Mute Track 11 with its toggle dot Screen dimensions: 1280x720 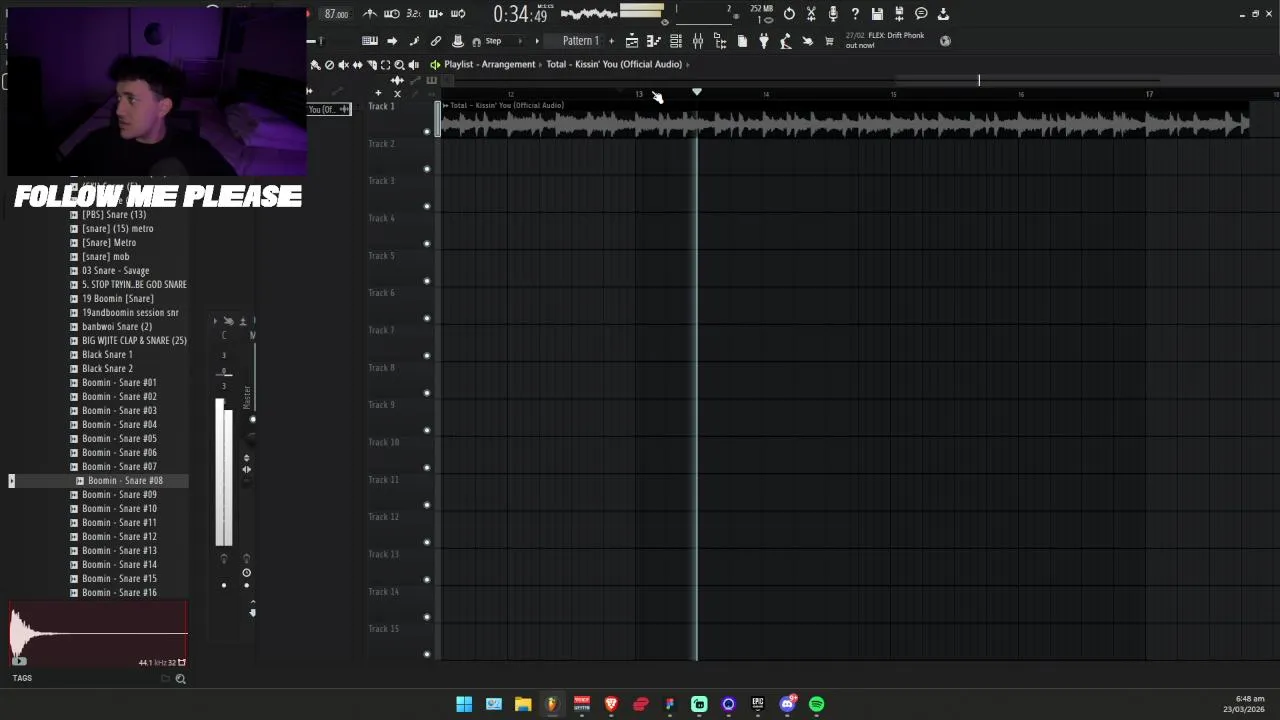click(x=427, y=504)
